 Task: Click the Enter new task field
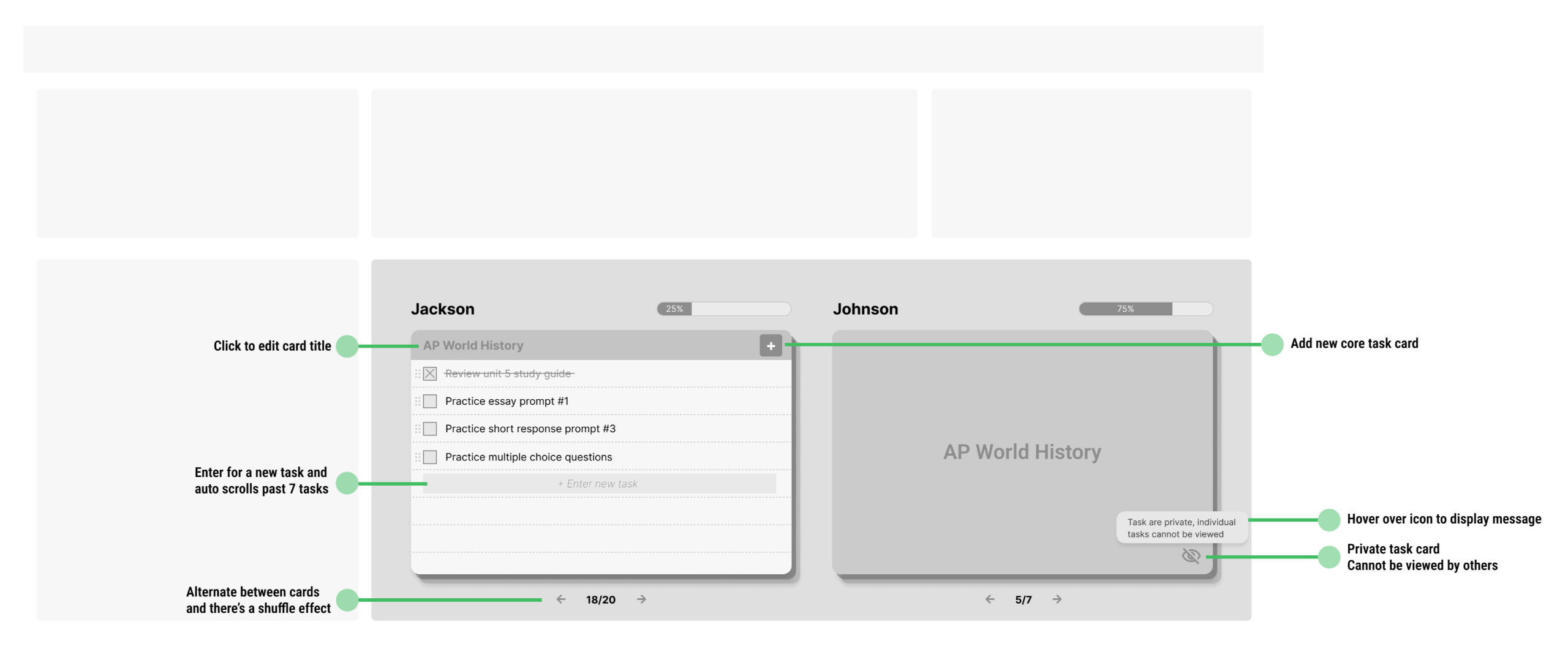coord(598,484)
